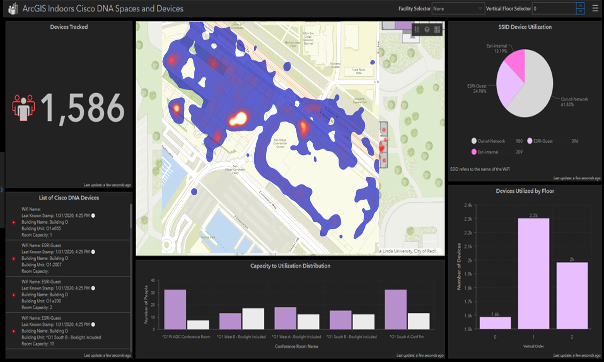Screen dimensions: 604x362
Task: Click the ArcGIS Indoors logo in the header
Action: pos(13,8)
